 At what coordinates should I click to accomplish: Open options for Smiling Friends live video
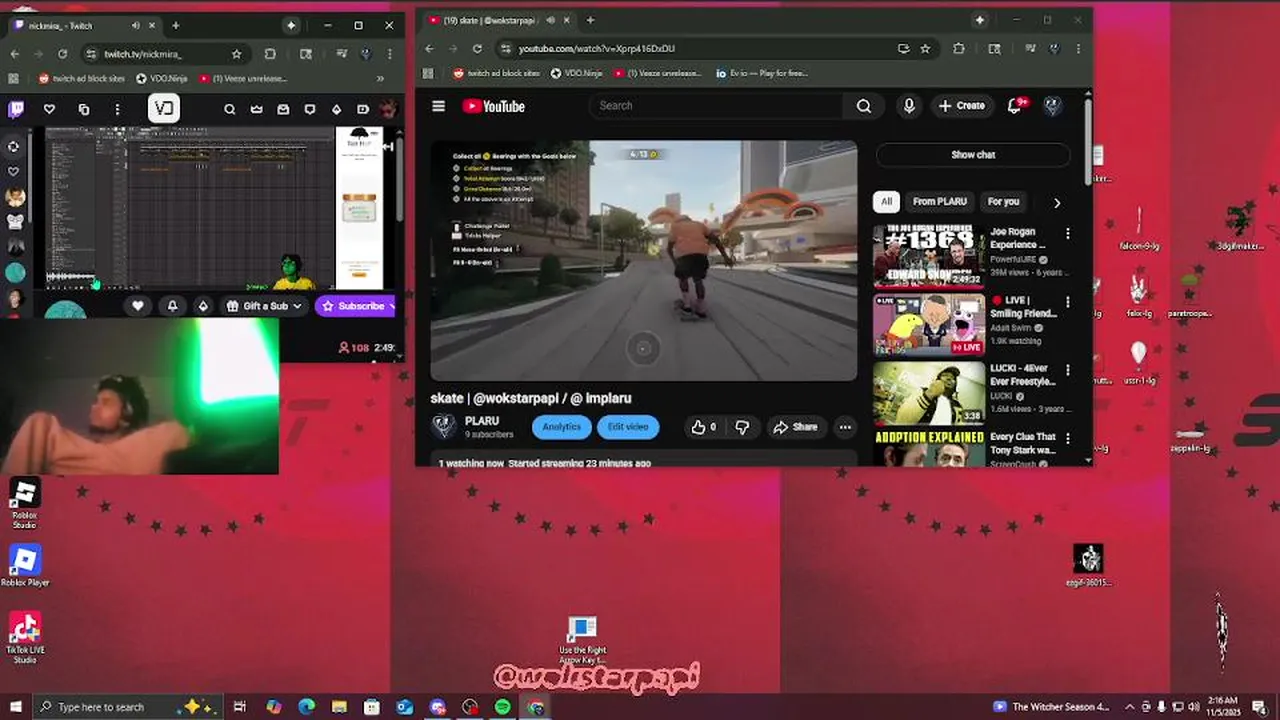pyautogui.click(x=1067, y=302)
